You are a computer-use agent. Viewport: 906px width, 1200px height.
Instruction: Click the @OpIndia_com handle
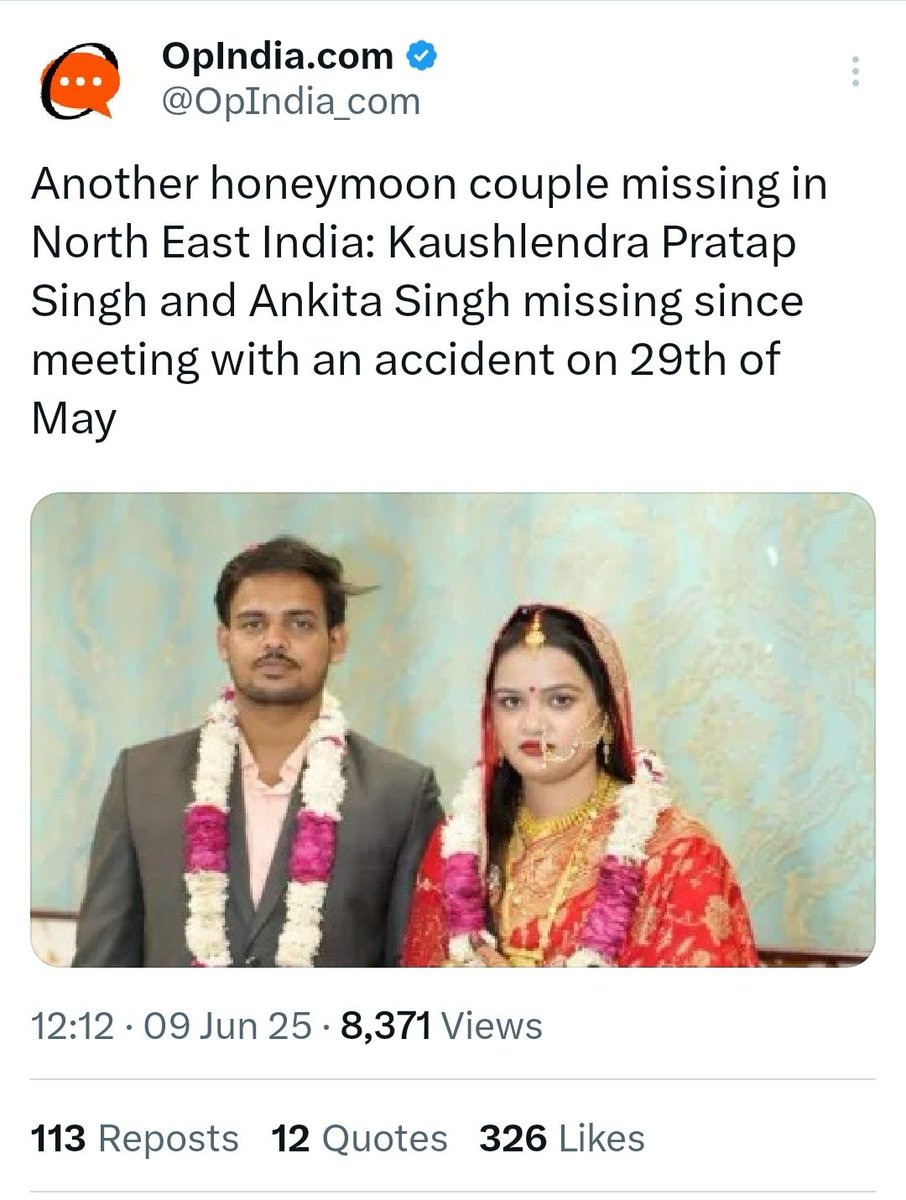(290, 101)
